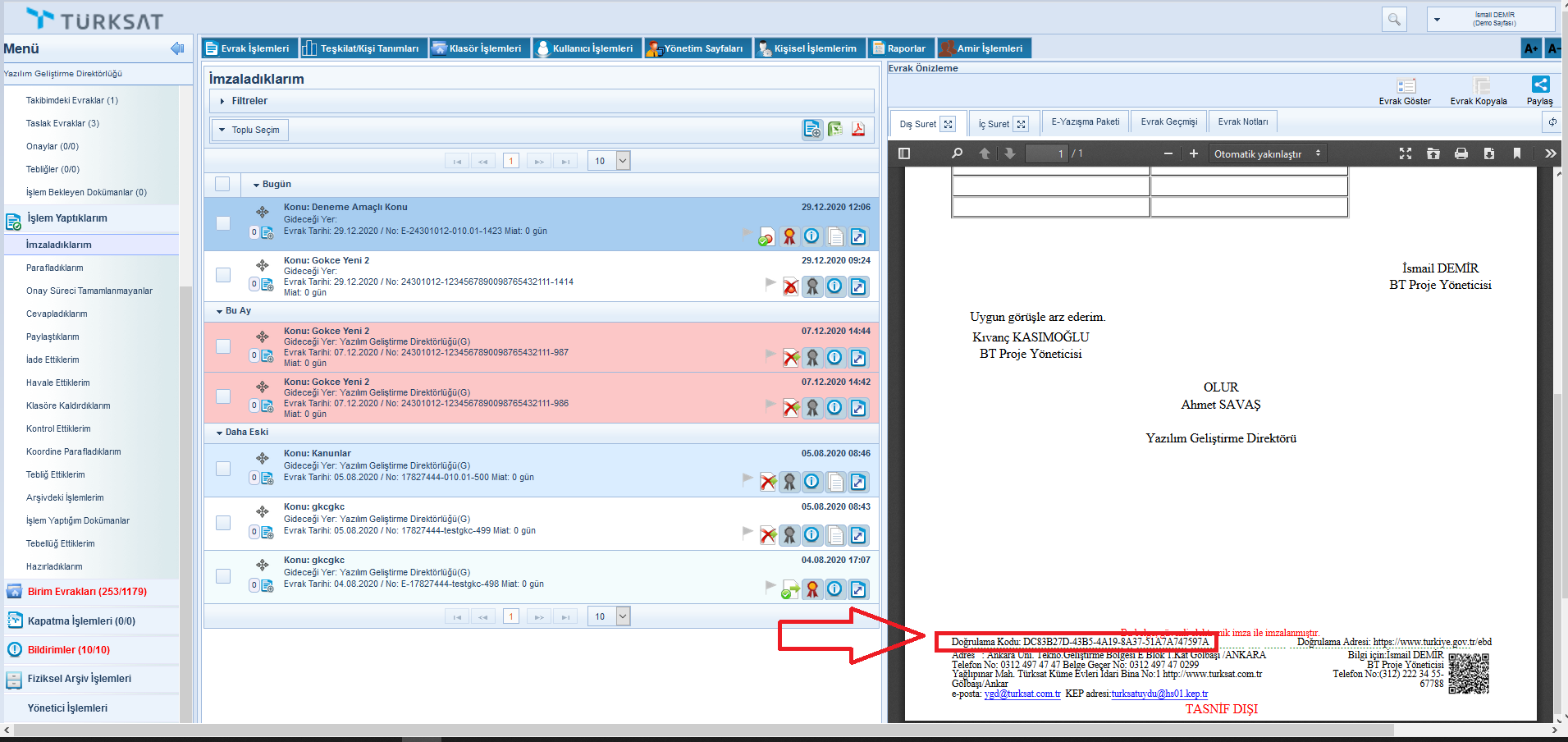Print the previewed document
Viewport: 1568px width, 742px height.
[1461, 153]
